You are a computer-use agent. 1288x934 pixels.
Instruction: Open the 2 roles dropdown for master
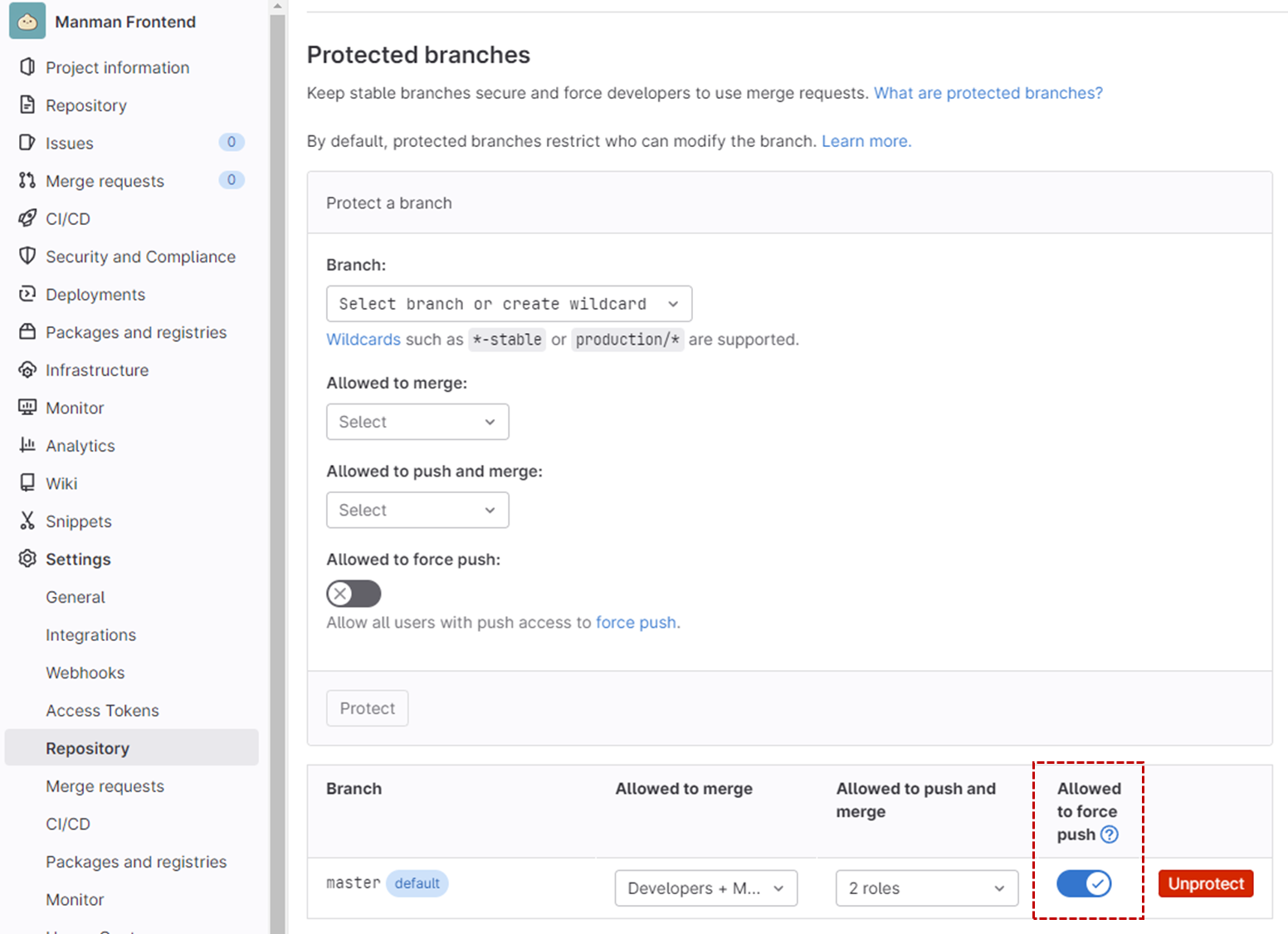(x=927, y=888)
